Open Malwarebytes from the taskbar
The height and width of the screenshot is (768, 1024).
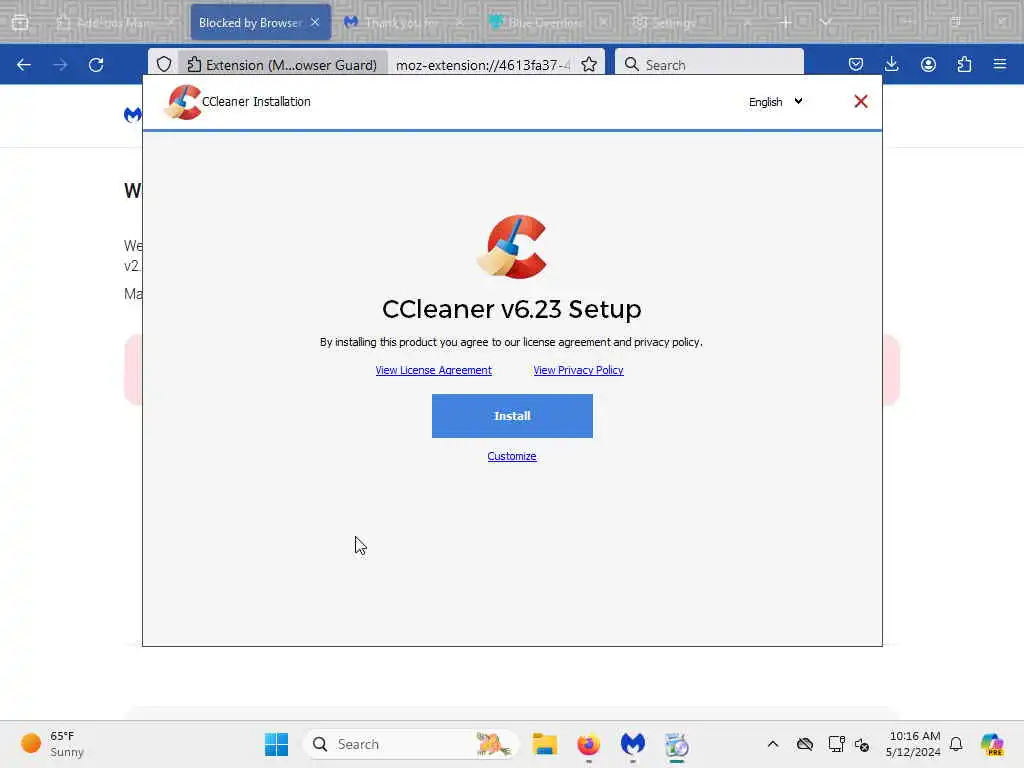pos(633,744)
